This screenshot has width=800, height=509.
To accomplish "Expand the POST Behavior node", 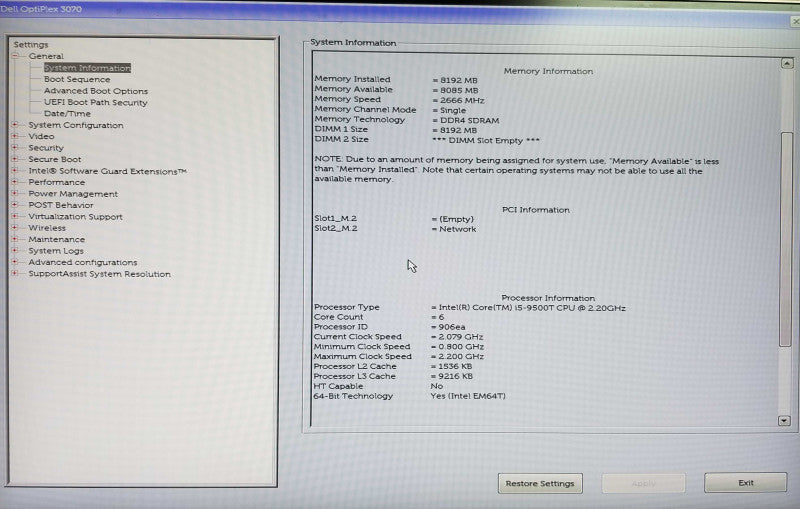I will (15, 205).
